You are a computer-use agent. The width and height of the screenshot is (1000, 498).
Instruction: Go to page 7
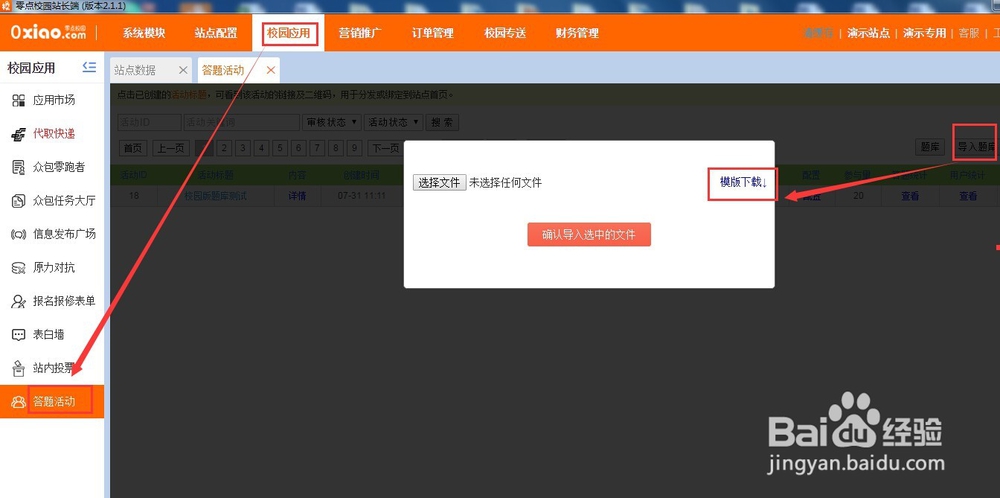(318, 149)
